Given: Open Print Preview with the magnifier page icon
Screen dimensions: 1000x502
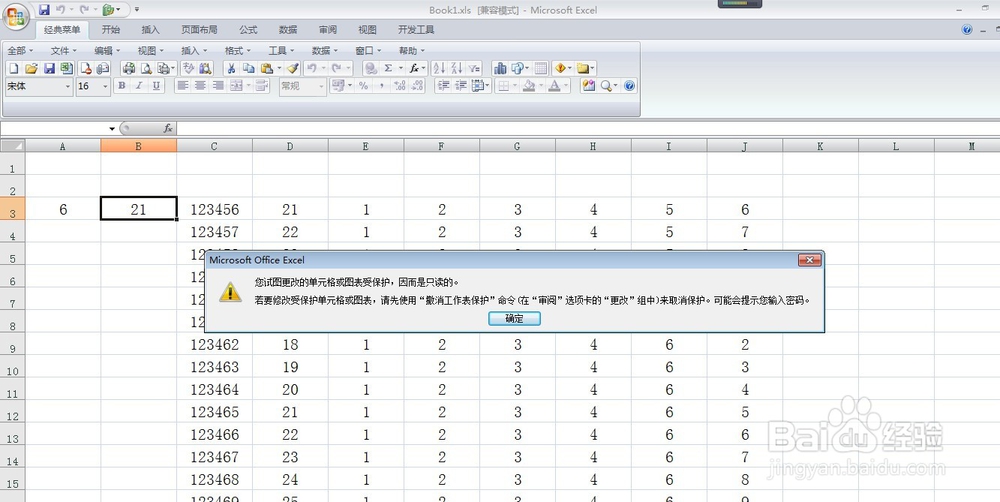Looking at the screenshot, I should click(x=146, y=68).
